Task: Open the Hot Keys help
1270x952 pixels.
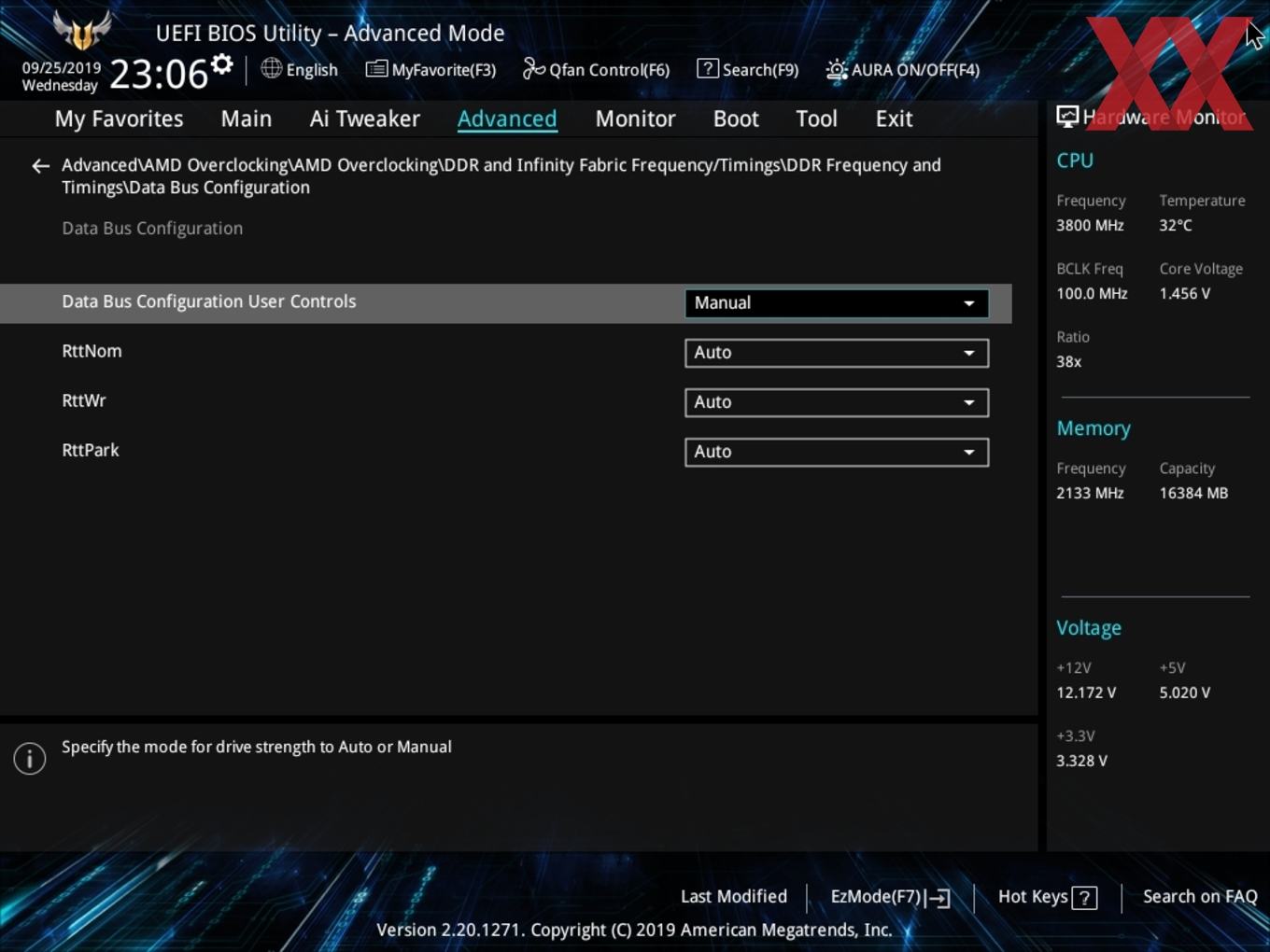Action: 1047,897
